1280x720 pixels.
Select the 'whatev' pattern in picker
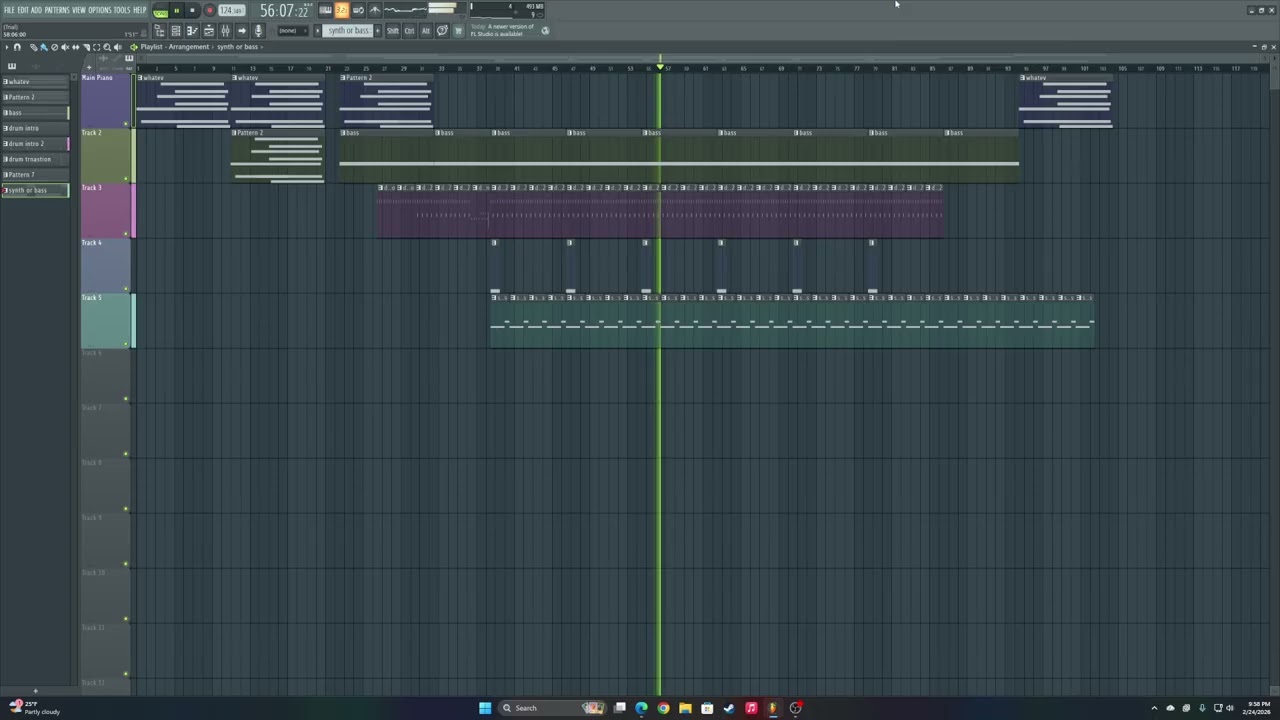click(x=35, y=81)
